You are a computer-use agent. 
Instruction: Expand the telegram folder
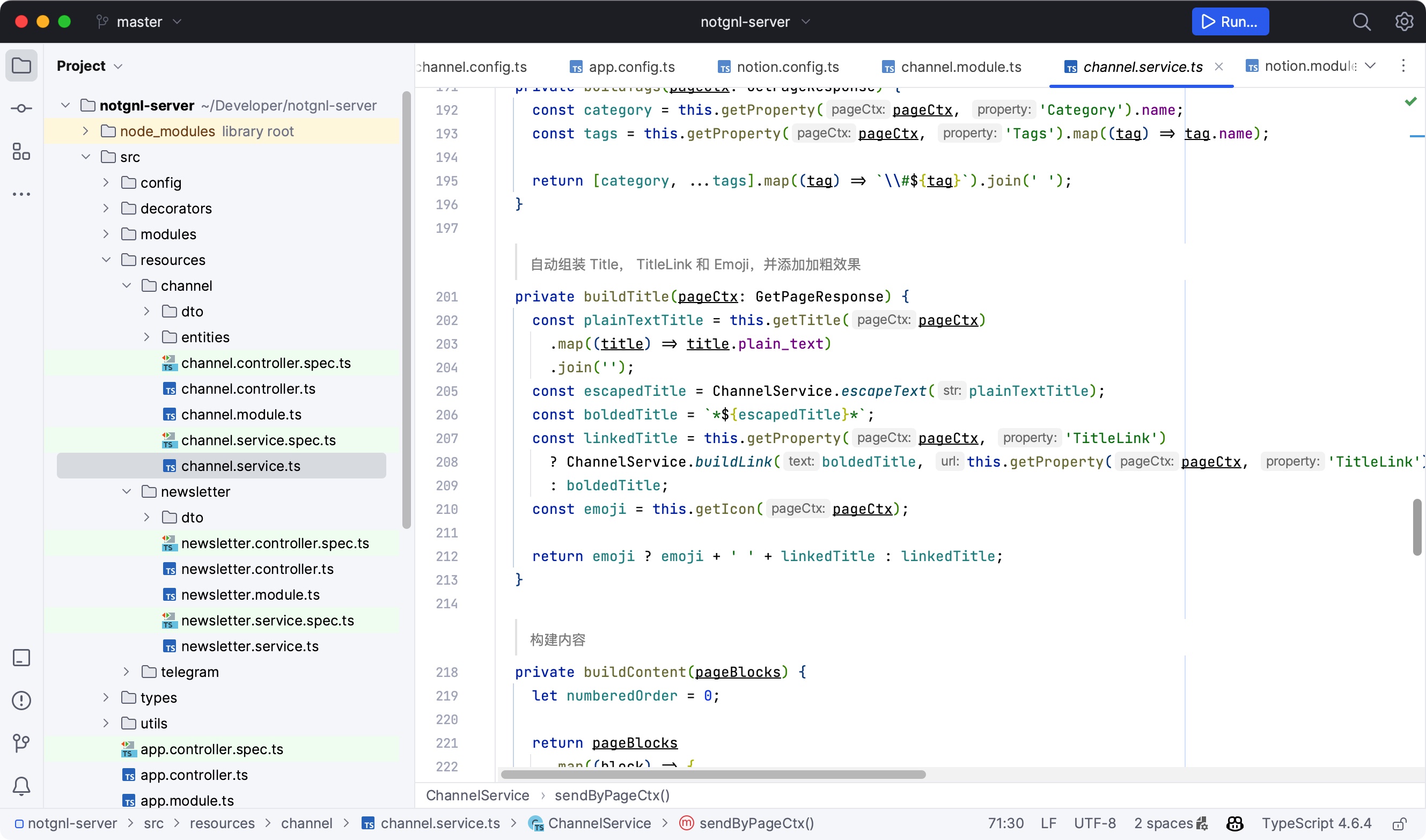pos(127,672)
